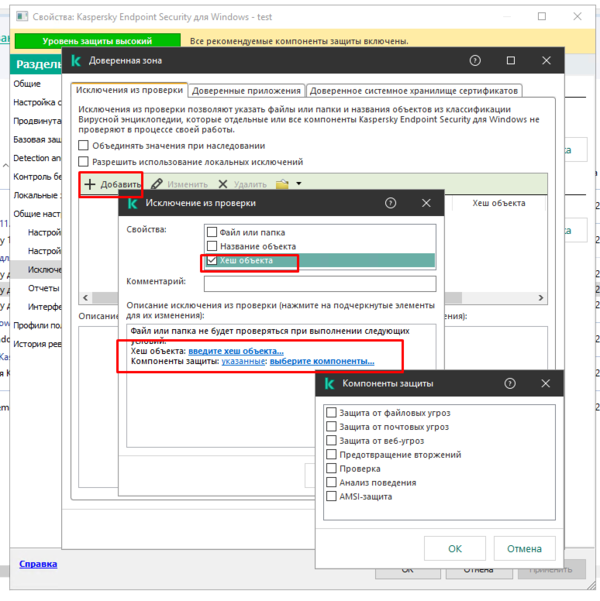Open help in Исключение из проверки dialog
The height and width of the screenshot is (601, 600).
(390, 203)
